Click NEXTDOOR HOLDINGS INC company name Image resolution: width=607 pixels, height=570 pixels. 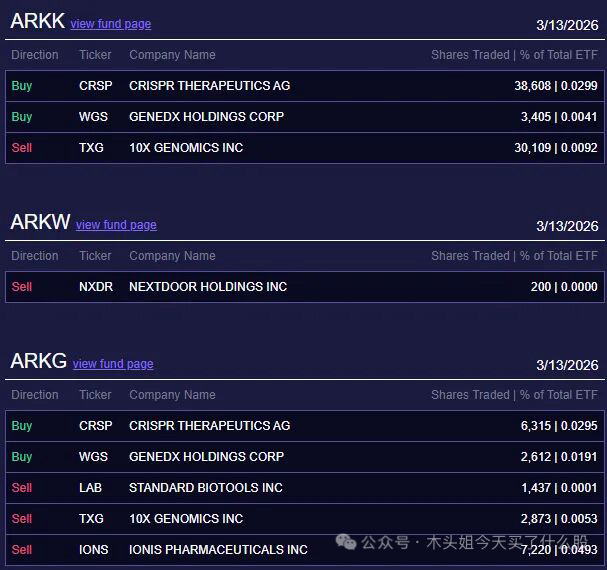tap(208, 287)
